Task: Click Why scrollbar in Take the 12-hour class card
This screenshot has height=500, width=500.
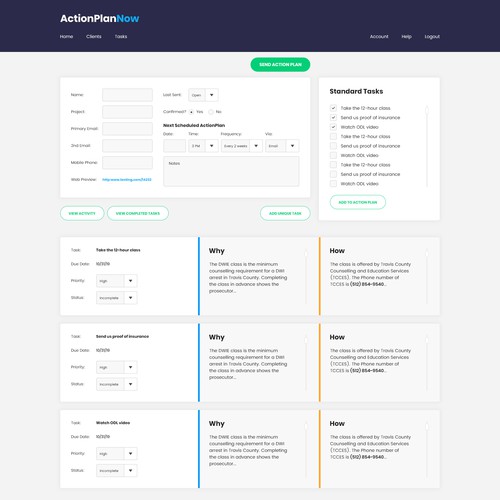Action: tap(306, 277)
